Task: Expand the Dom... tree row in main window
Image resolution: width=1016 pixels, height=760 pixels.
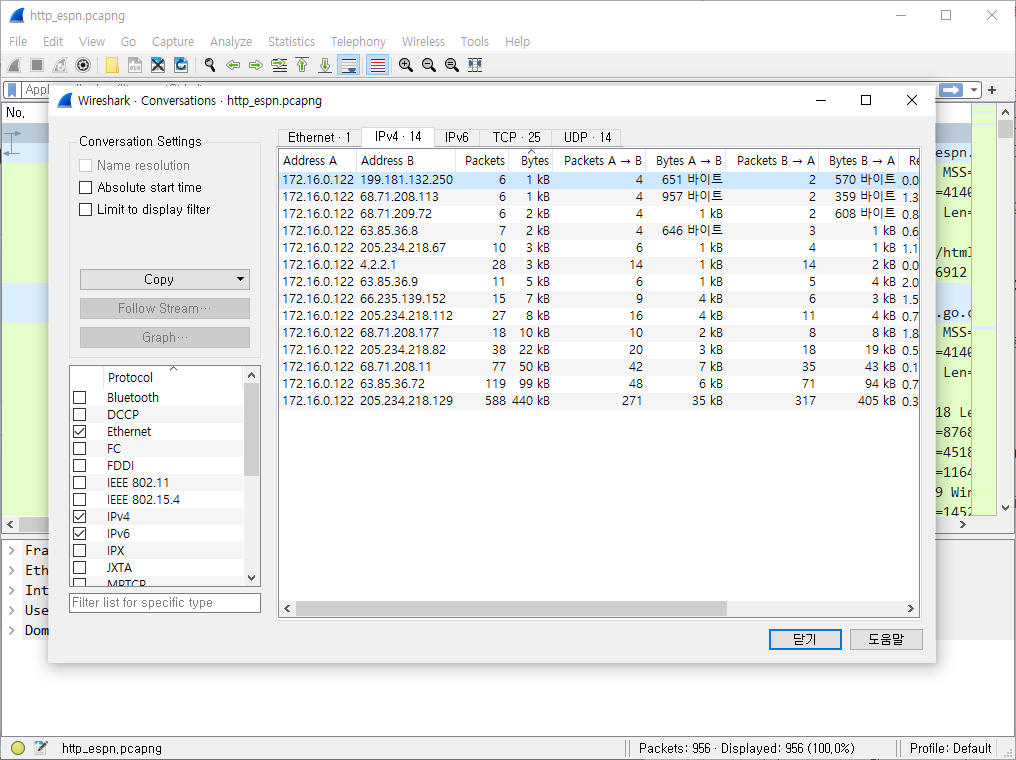Action: pyautogui.click(x=12, y=630)
